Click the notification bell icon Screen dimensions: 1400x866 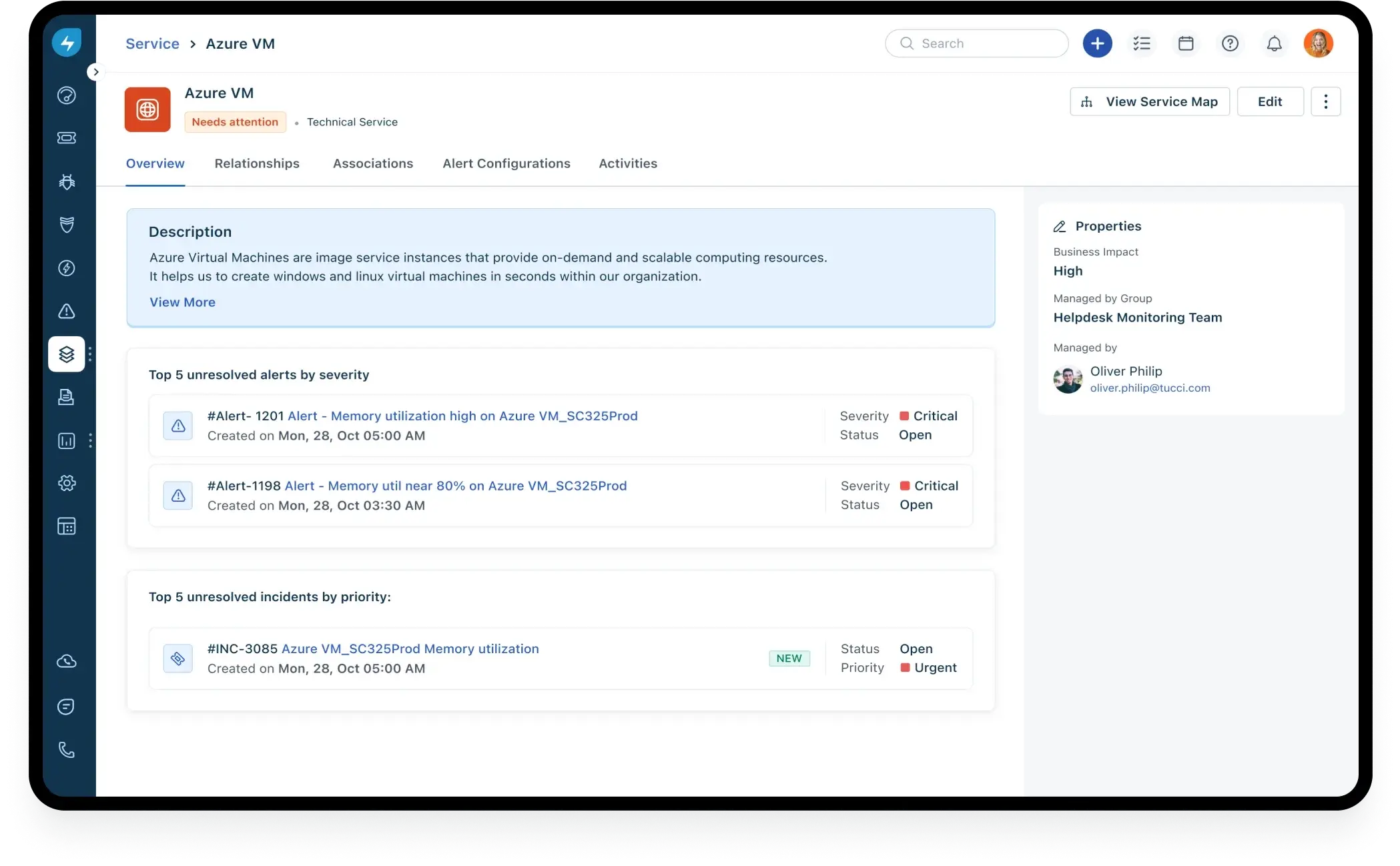(1275, 43)
